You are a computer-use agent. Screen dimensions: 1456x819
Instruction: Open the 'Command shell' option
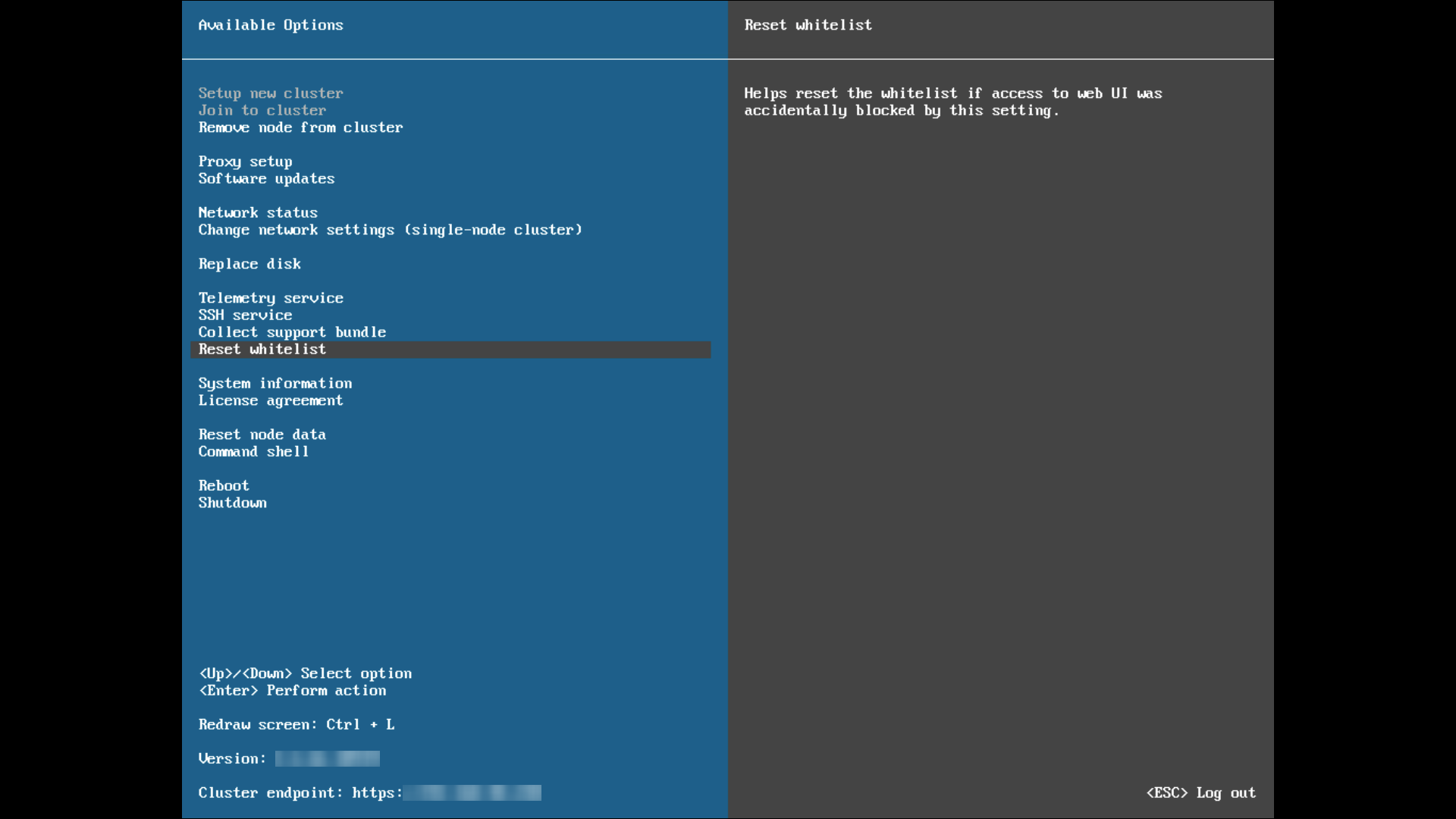click(x=254, y=452)
